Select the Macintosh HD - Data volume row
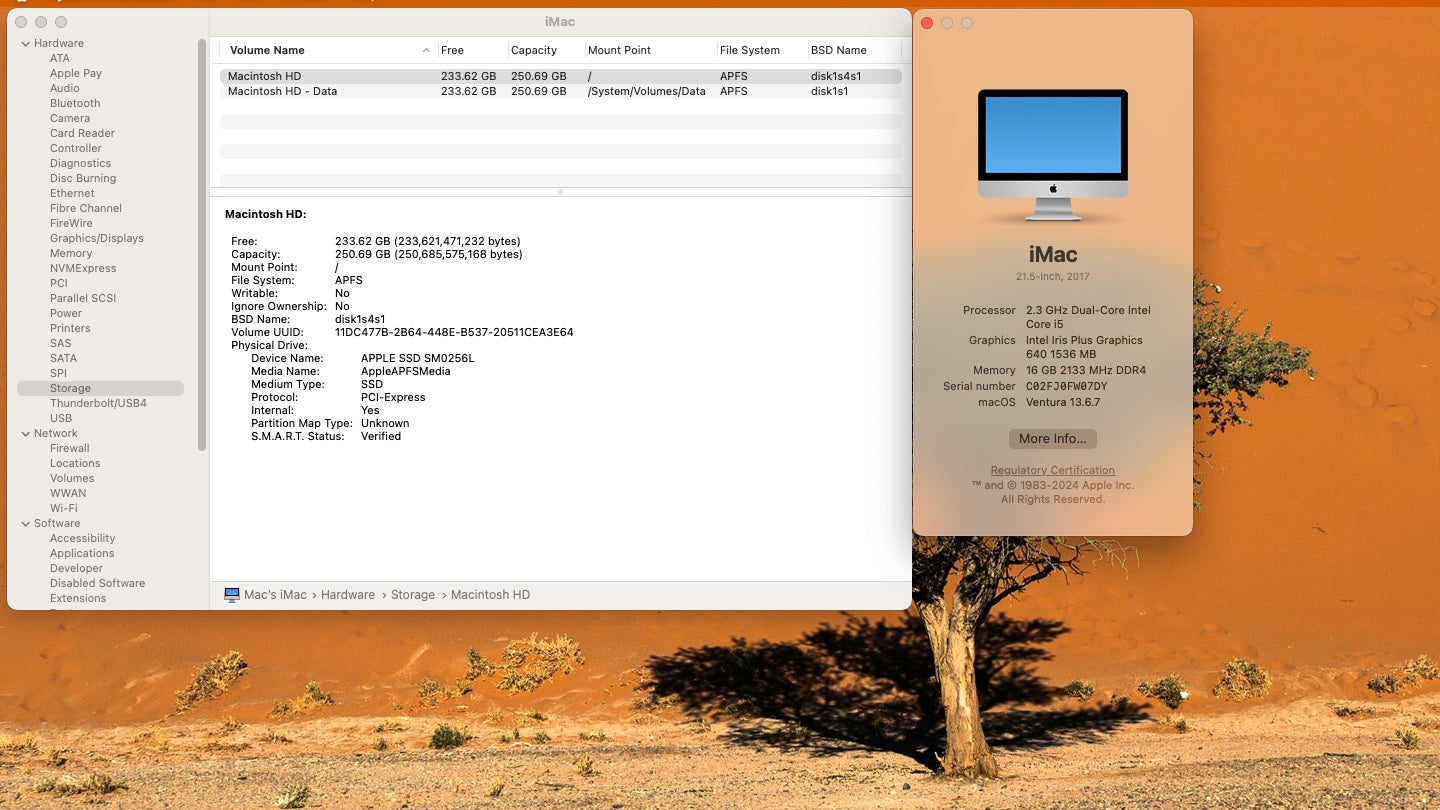1440x810 pixels. tap(560, 91)
